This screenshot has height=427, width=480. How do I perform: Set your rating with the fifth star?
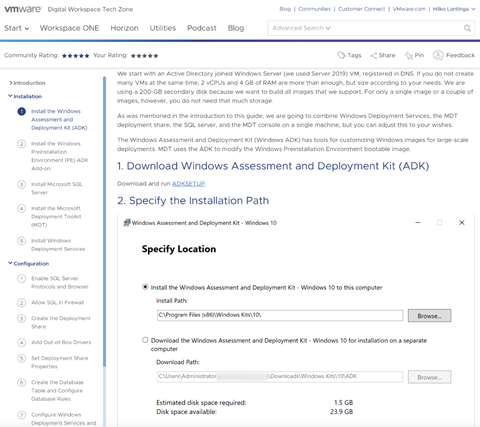click(x=156, y=56)
